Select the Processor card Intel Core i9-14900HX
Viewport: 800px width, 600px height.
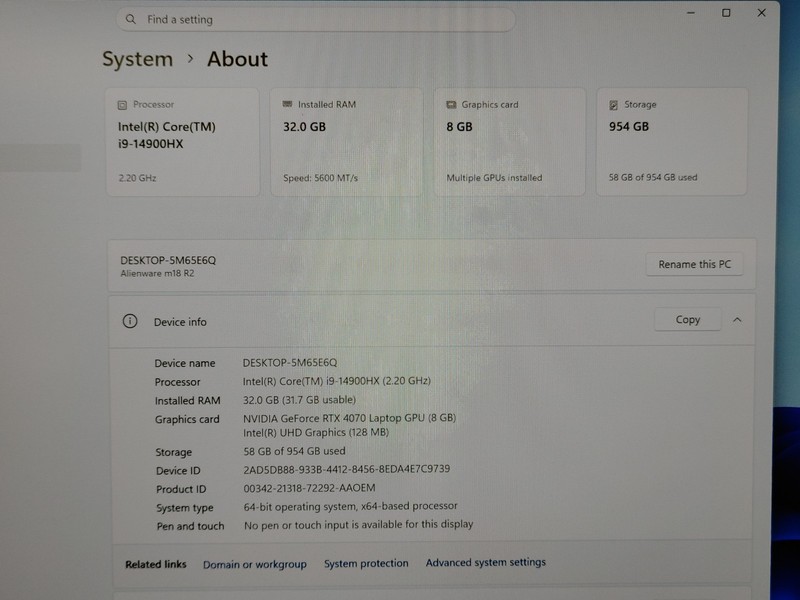tap(183, 142)
